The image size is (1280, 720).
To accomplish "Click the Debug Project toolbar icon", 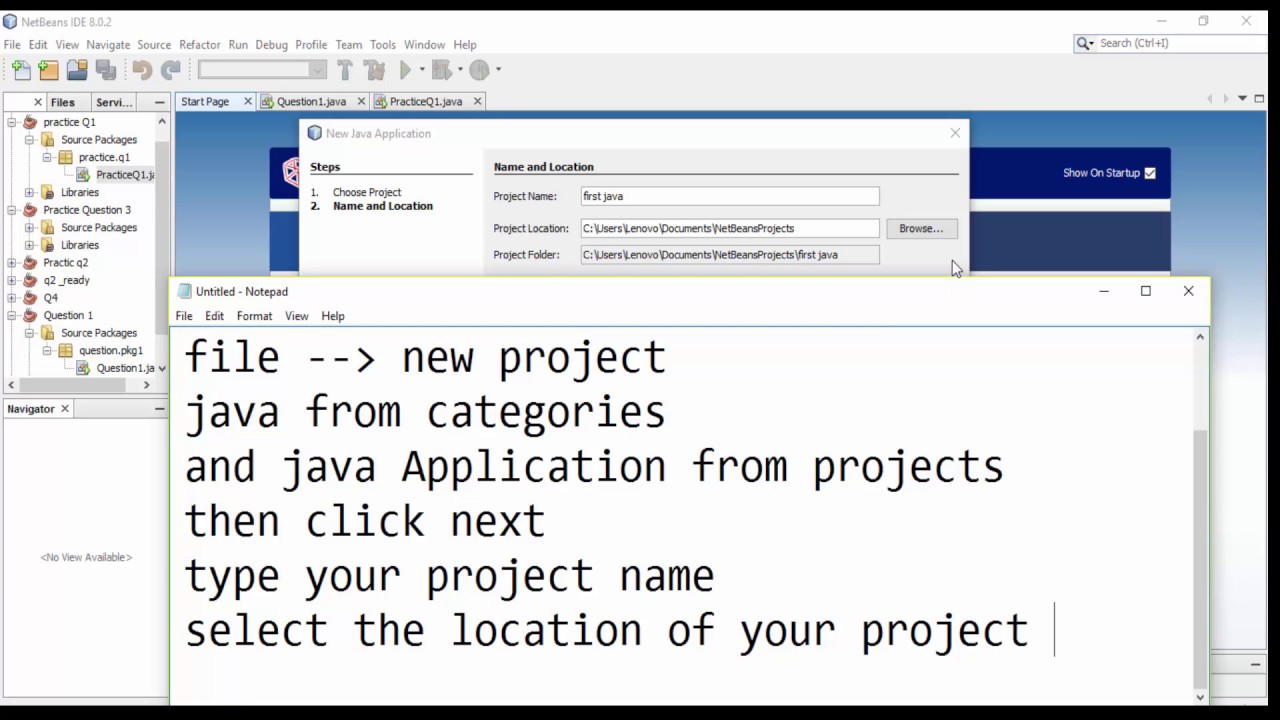I will (x=441, y=70).
